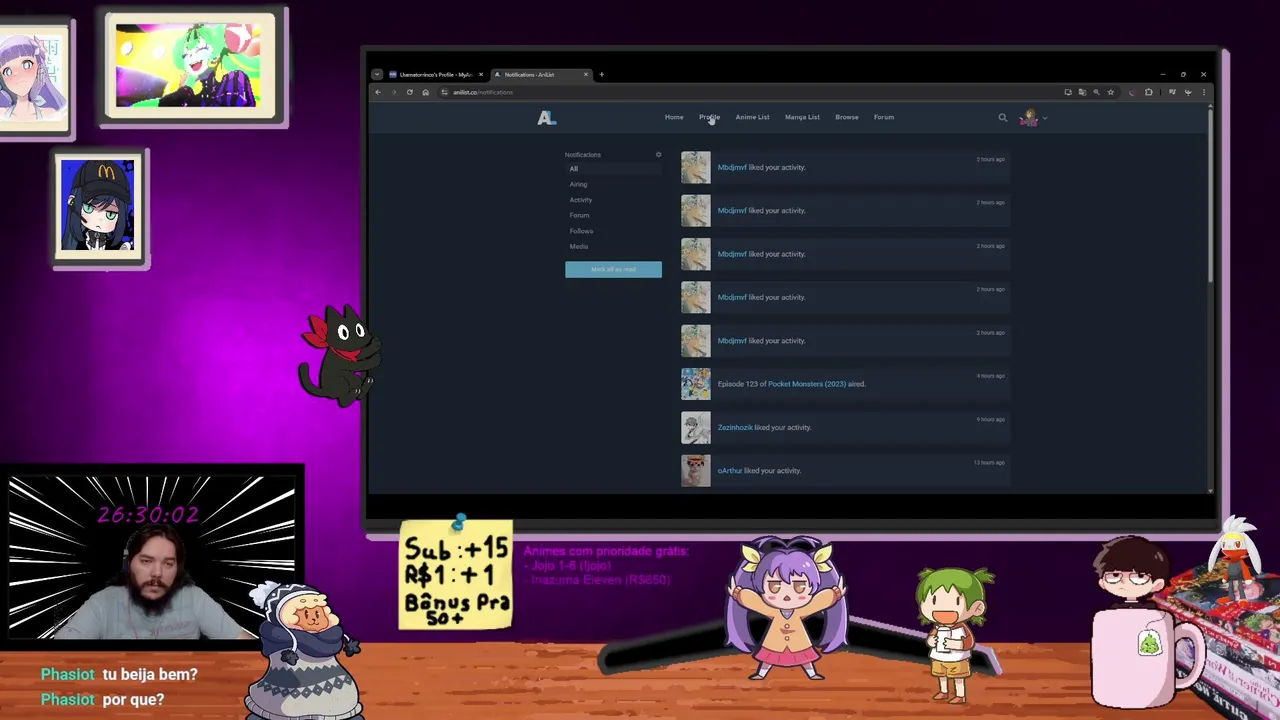1280x720 pixels.
Task: Click Mark all as read button
Action: pyautogui.click(x=613, y=269)
